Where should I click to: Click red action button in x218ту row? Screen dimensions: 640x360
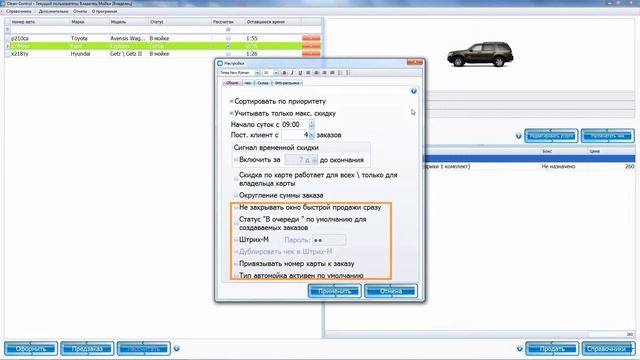pyautogui.click(x=311, y=54)
